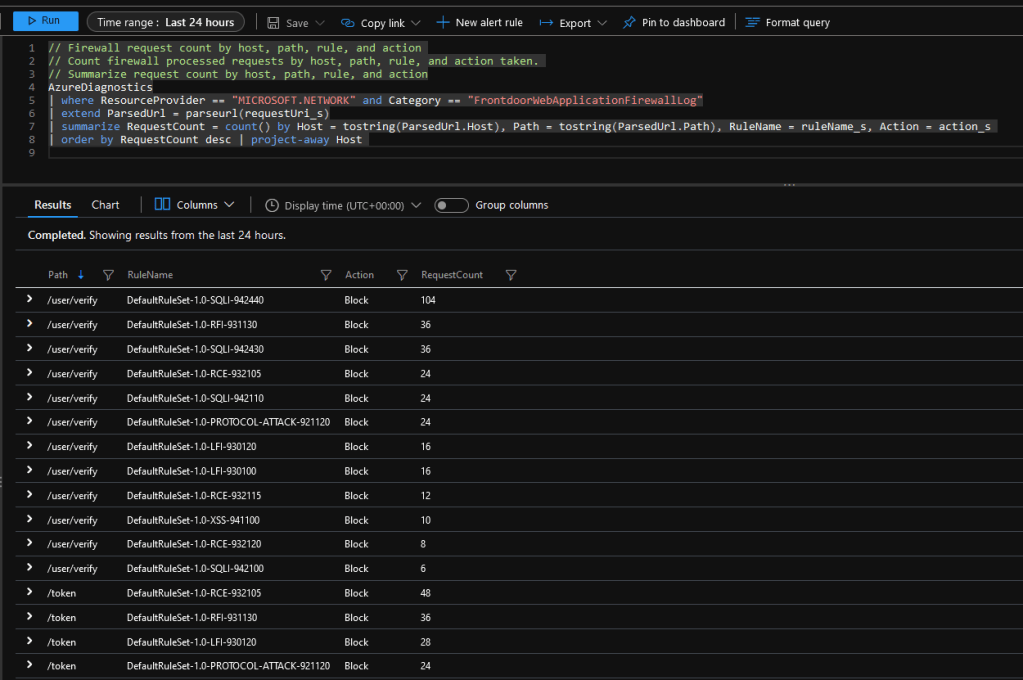This screenshot has height=680, width=1023.
Task: Toggle the Group columns switch
Action: tap(451, 205)
